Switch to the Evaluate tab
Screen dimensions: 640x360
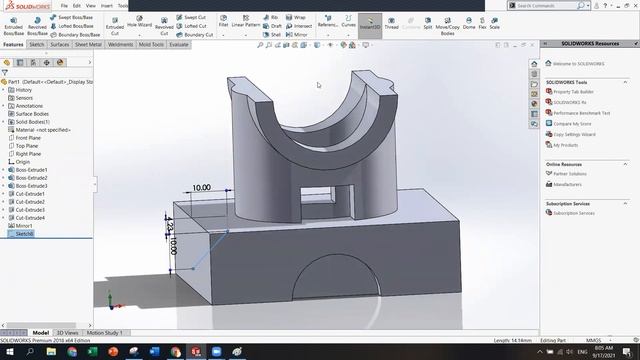[179, 44]
